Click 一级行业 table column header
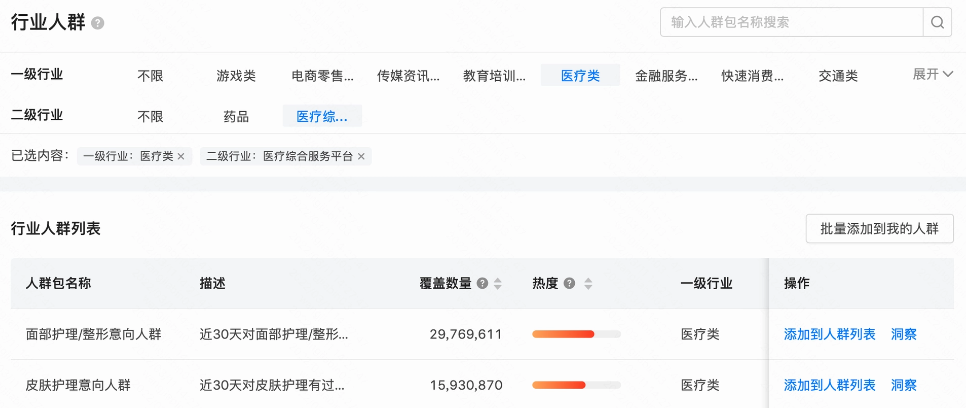Screen dimensions: 966x408 [x=706, y=284]
